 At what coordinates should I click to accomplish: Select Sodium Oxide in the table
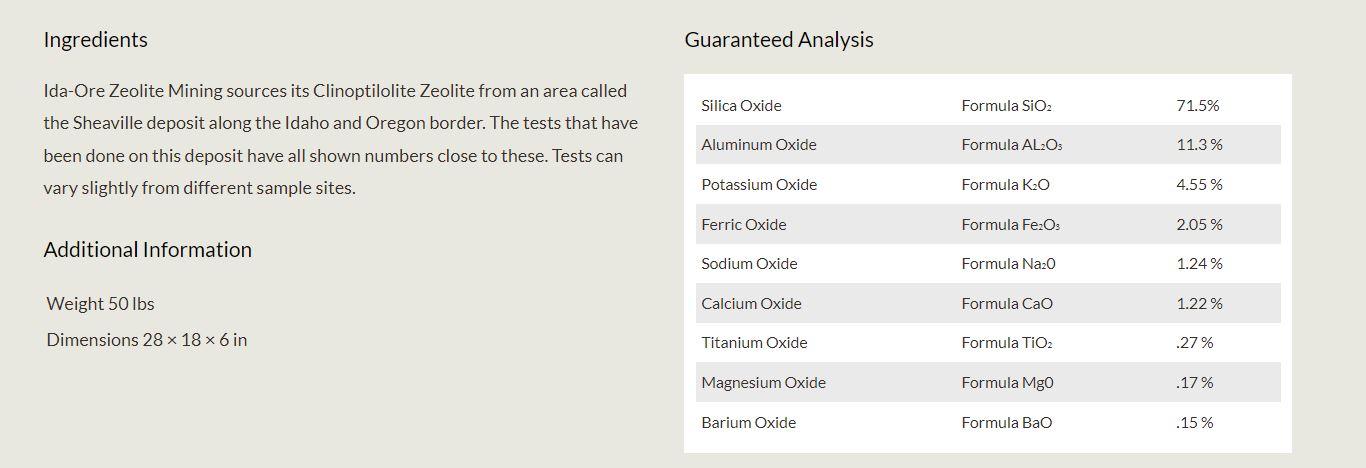click(x=749, y=264)
